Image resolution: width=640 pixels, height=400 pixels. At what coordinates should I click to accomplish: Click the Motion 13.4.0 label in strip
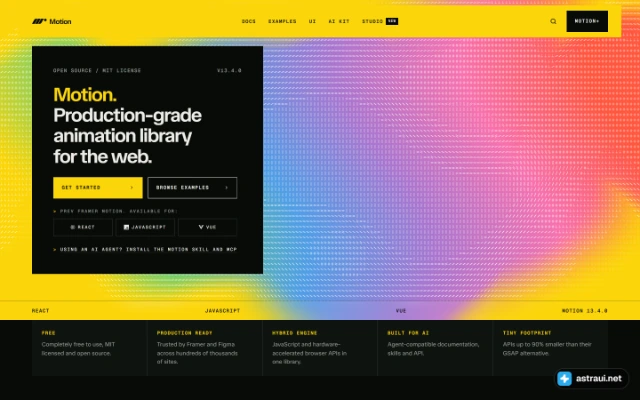584,311
